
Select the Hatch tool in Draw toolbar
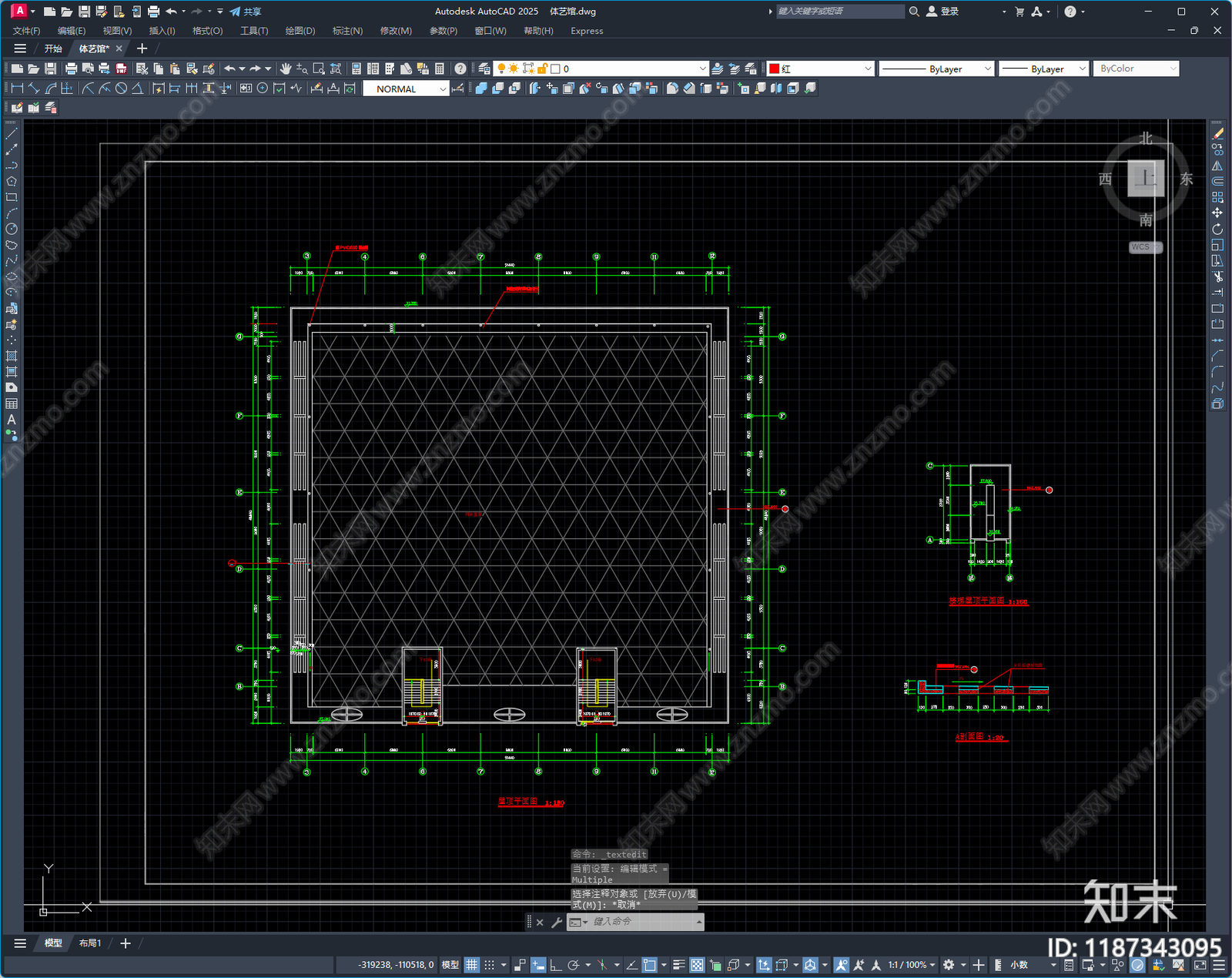click(x=12, y=356)
